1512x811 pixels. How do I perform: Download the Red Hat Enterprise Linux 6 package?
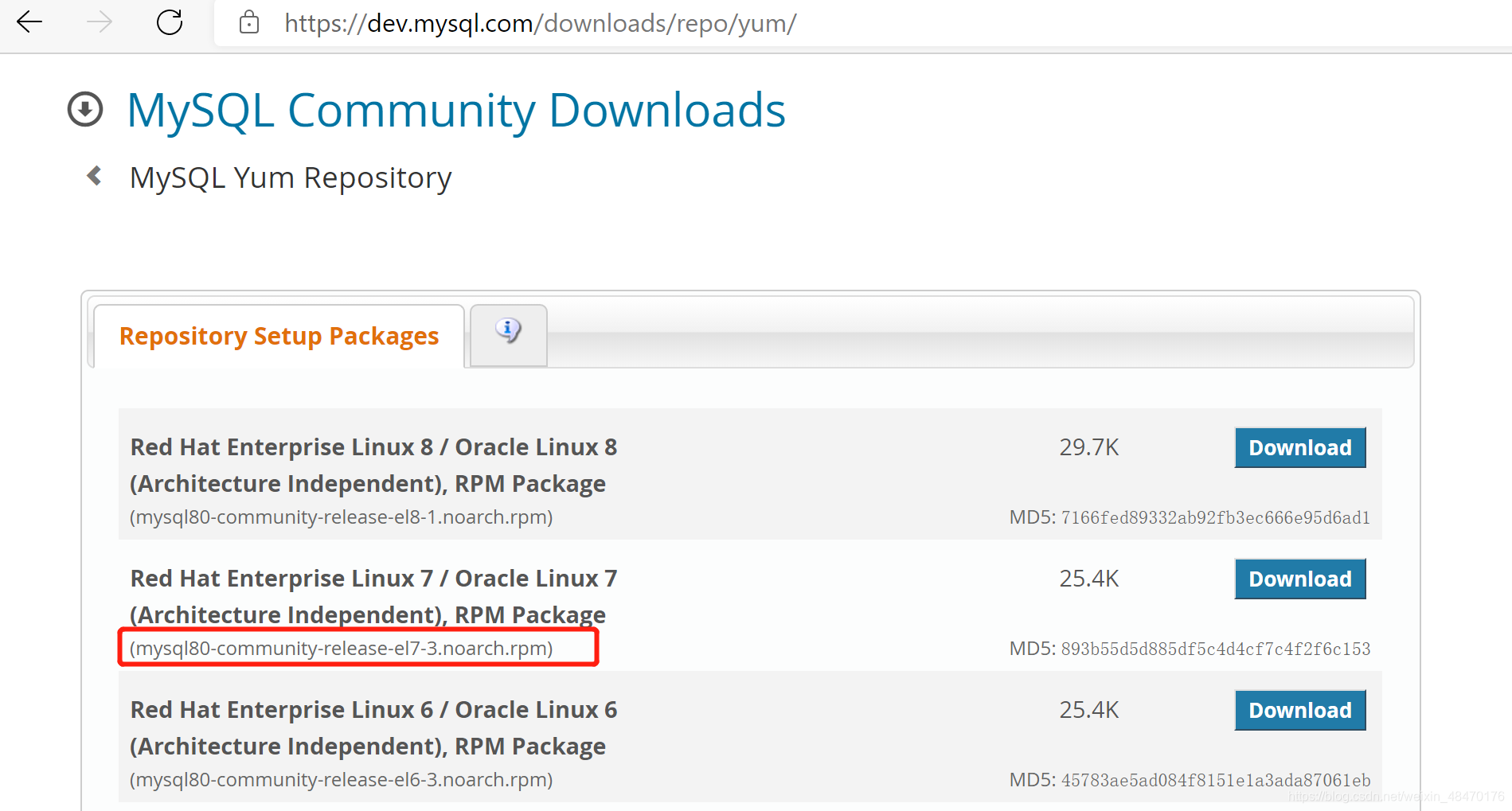coord(1299,709)
